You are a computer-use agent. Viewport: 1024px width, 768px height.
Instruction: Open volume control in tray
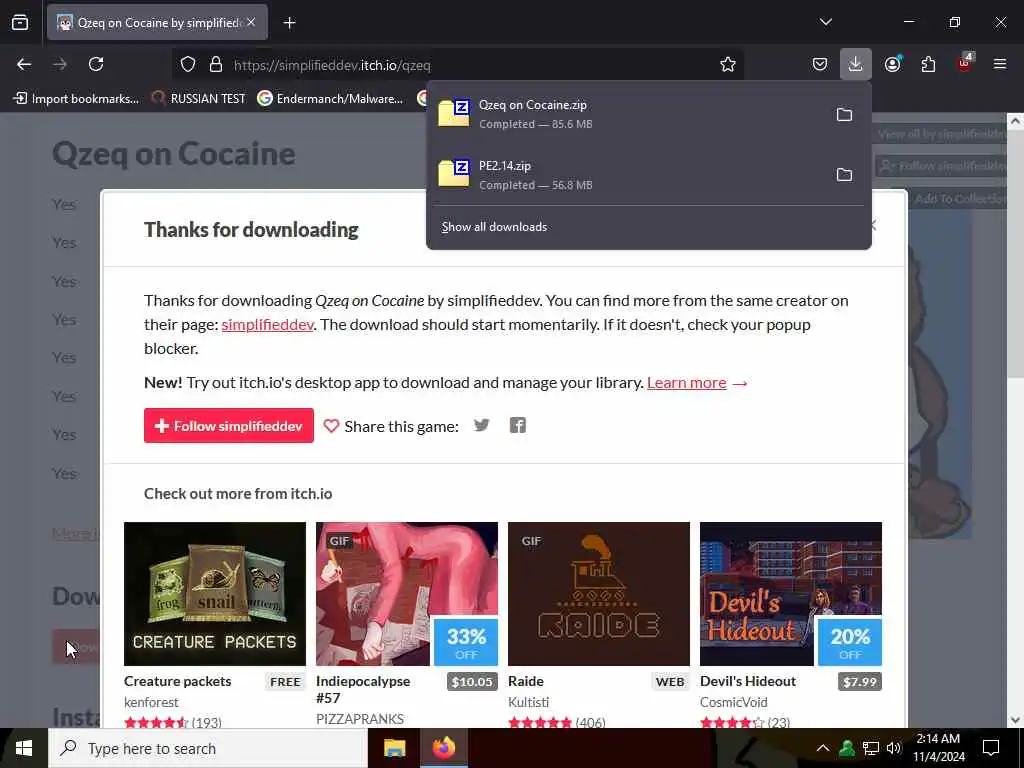click(x=894, y=748)
